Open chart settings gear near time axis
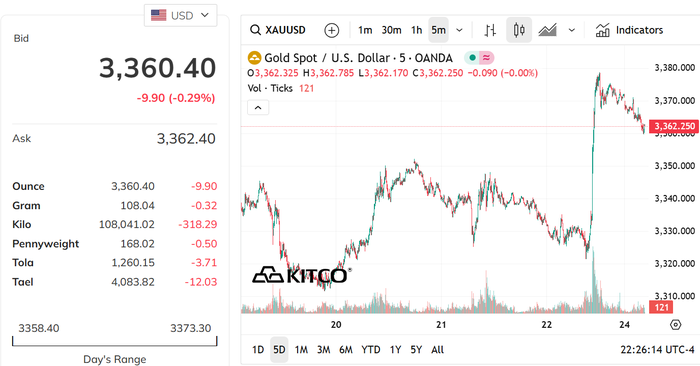This screenshot has height=366, width=700. pyautogui.click(x=675, y=324)
